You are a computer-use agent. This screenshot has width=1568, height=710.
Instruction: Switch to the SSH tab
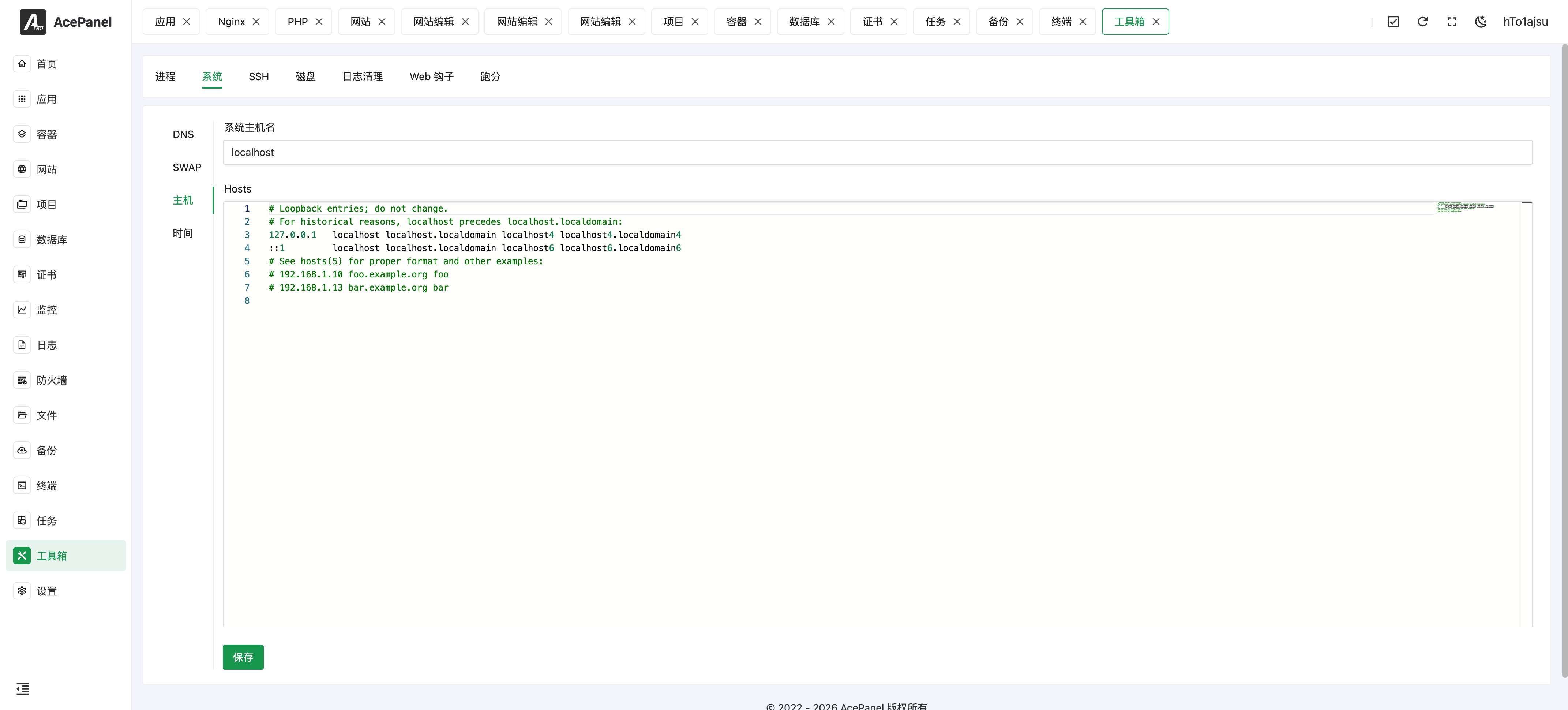(259, 77)
